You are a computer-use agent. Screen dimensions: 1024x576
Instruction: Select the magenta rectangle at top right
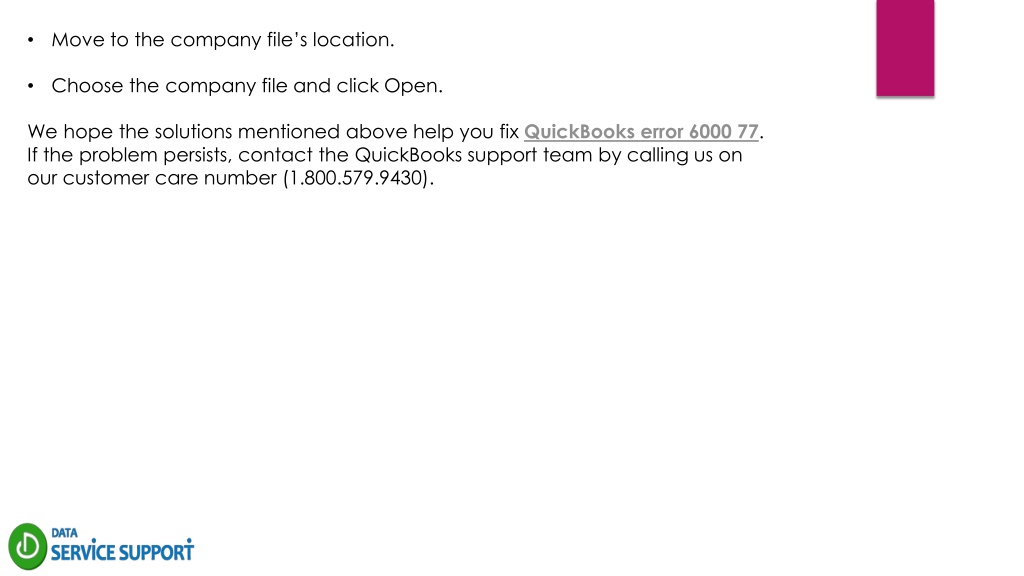pos(905,48)
